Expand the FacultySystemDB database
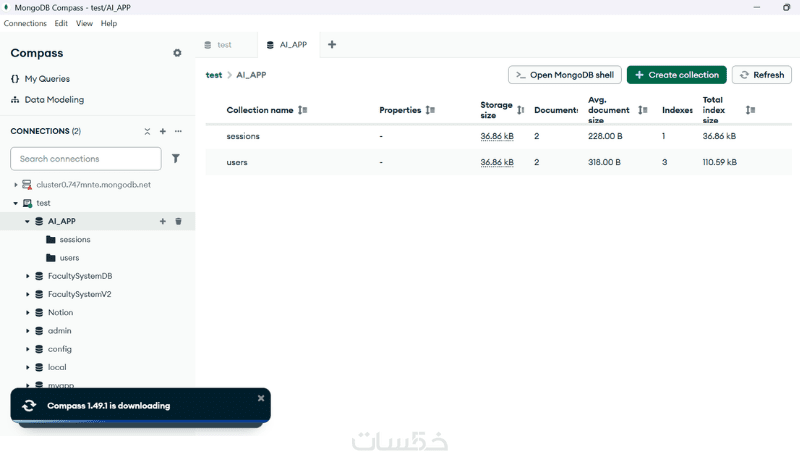Screen dimensions: 800x460 [27, 276]
